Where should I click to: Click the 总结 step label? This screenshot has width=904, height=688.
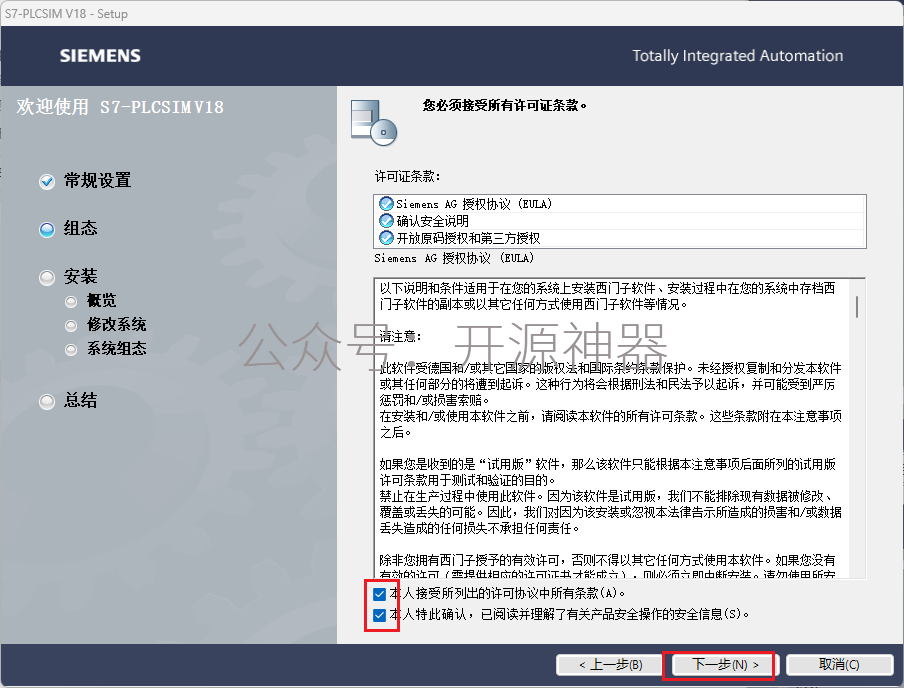80,400
